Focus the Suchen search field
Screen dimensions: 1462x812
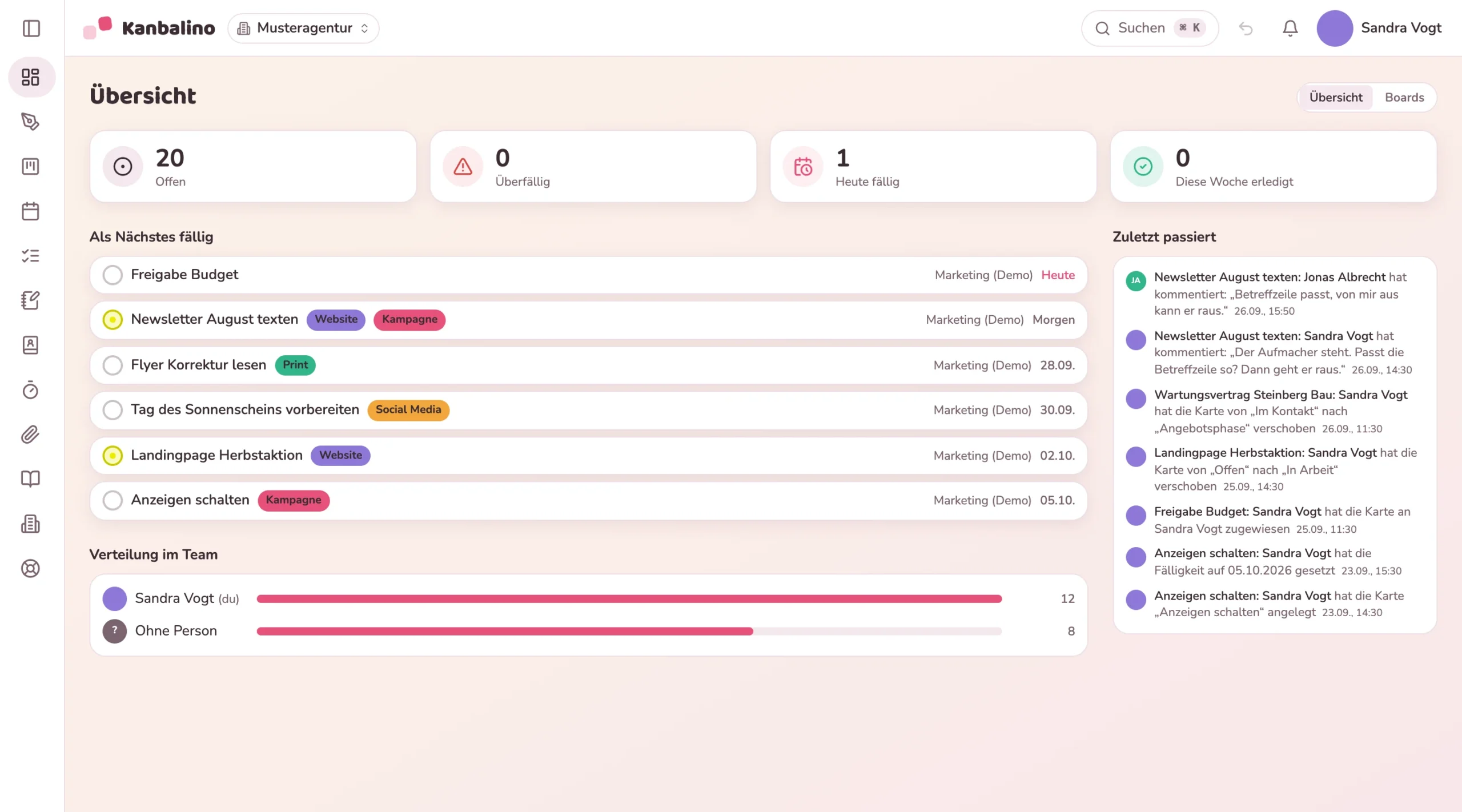click(1150, 28)
